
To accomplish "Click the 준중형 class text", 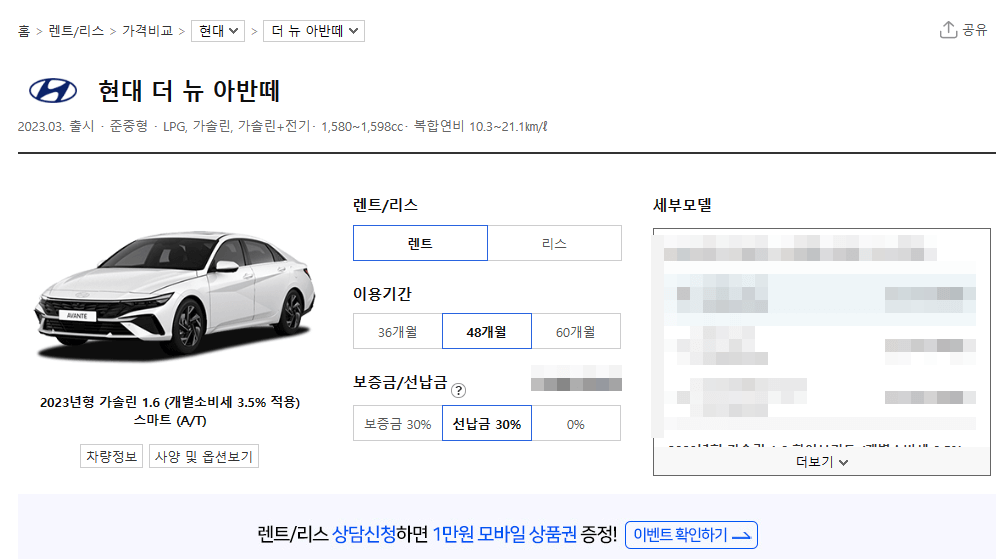I will point(128,126).
